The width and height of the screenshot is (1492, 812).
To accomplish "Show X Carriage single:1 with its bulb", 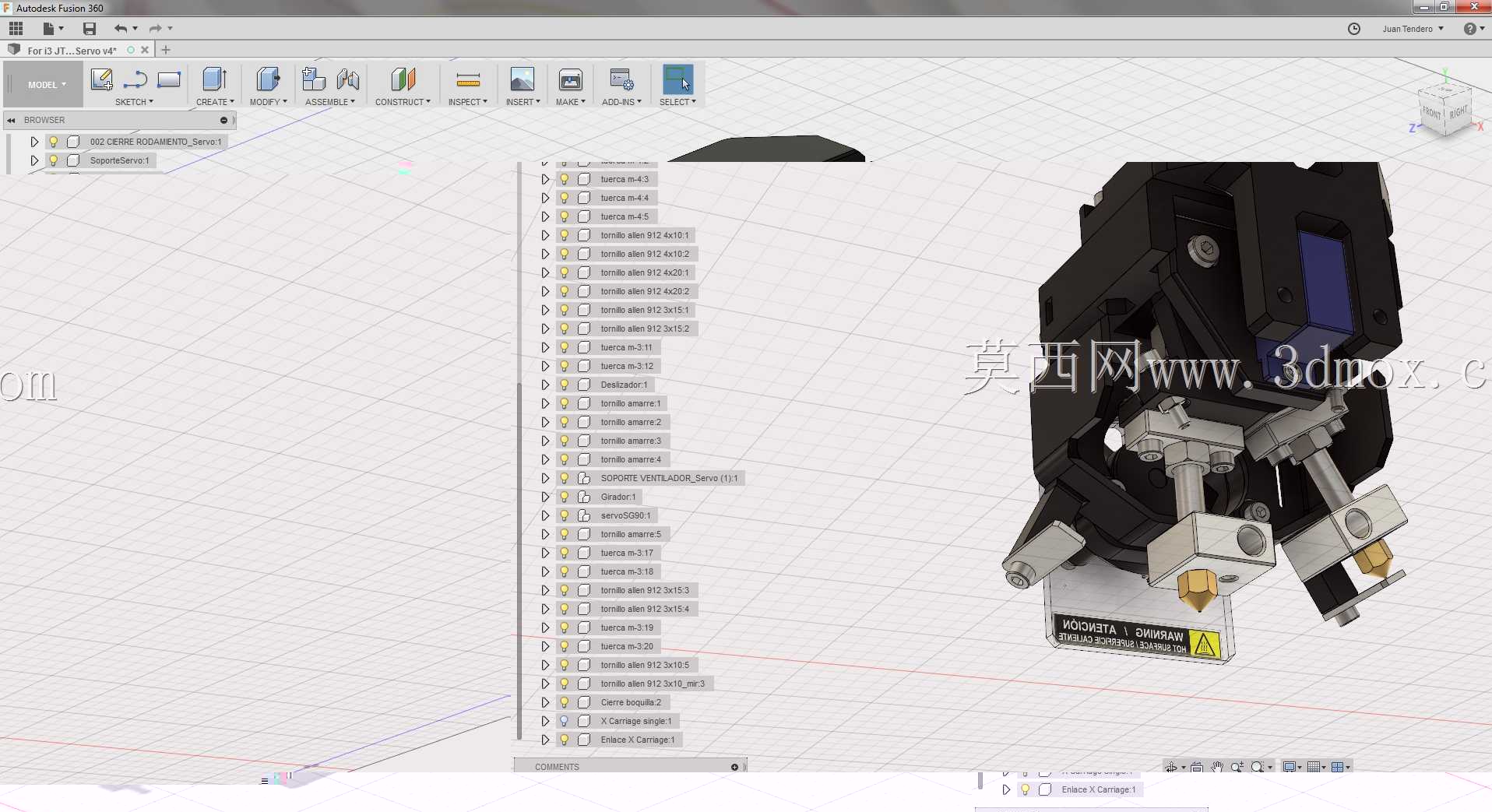I will [x=565, y=721].
